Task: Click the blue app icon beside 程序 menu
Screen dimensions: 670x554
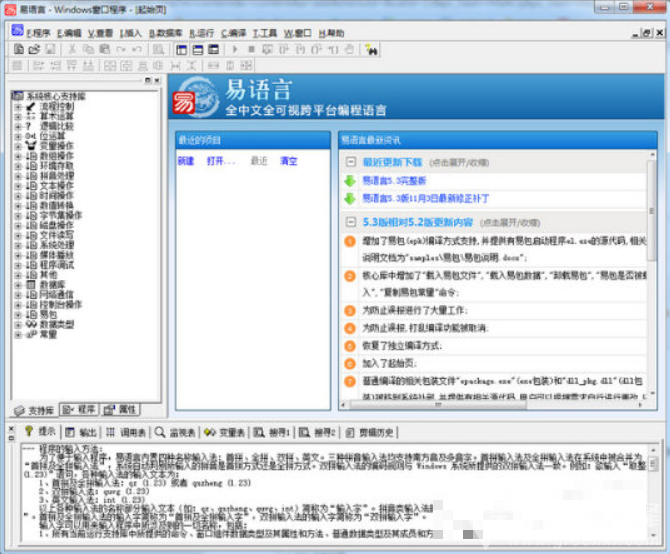Action: pos(18,31)
